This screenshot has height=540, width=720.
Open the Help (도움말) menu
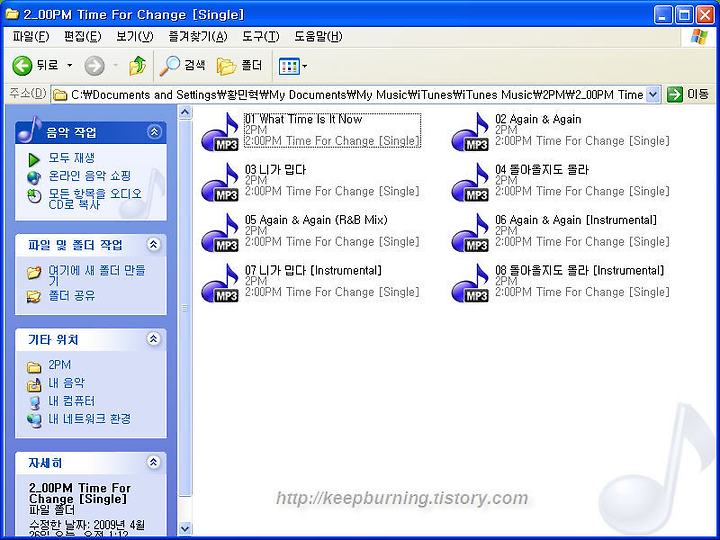318,36
